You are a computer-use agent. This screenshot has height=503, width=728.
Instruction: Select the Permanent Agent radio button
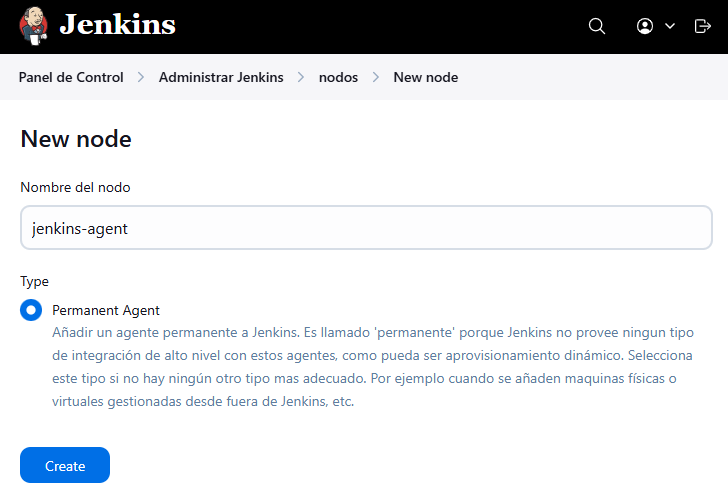31,310
